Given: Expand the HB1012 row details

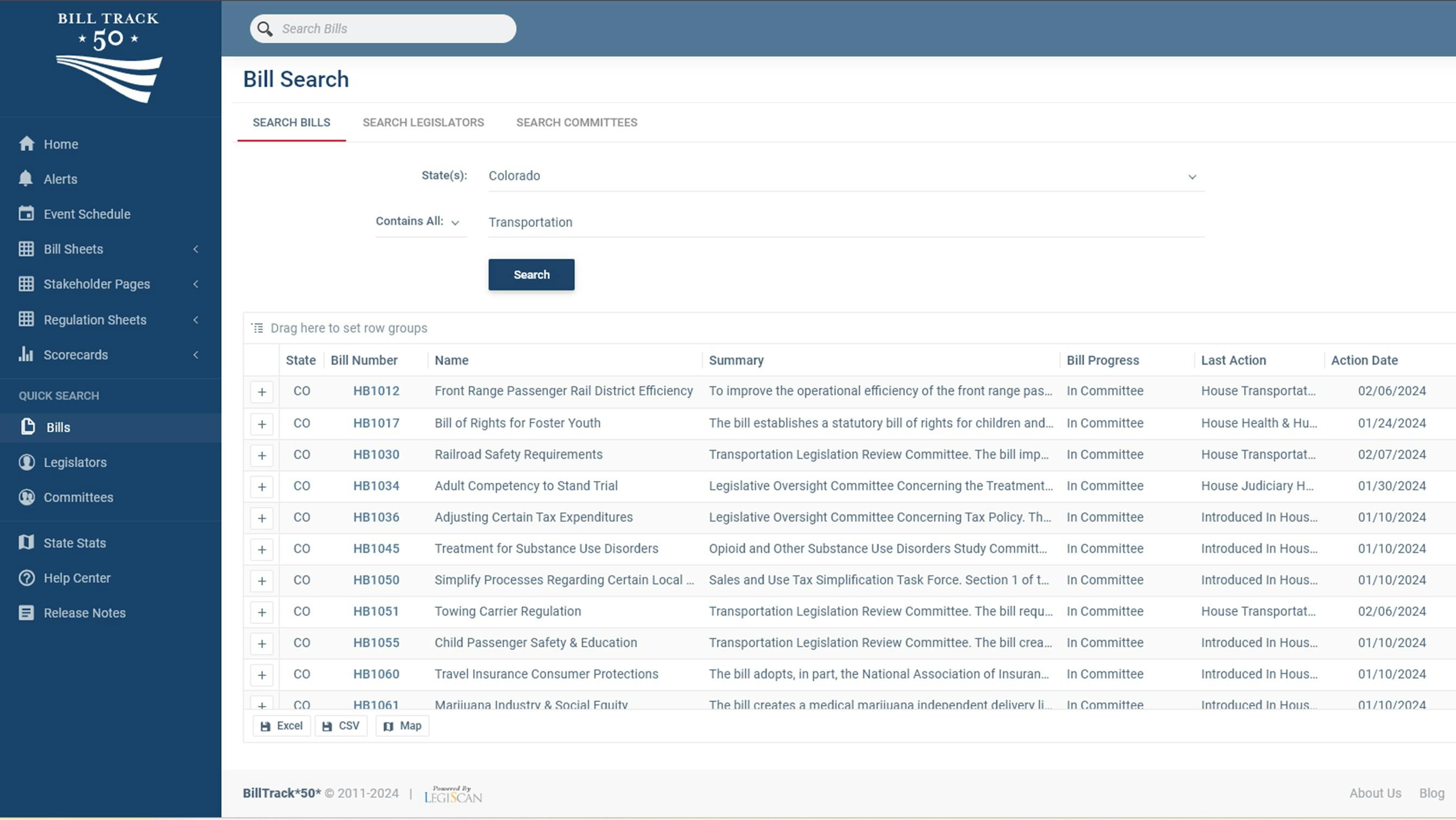Looking at the screenshot, I should pos(262,391).
